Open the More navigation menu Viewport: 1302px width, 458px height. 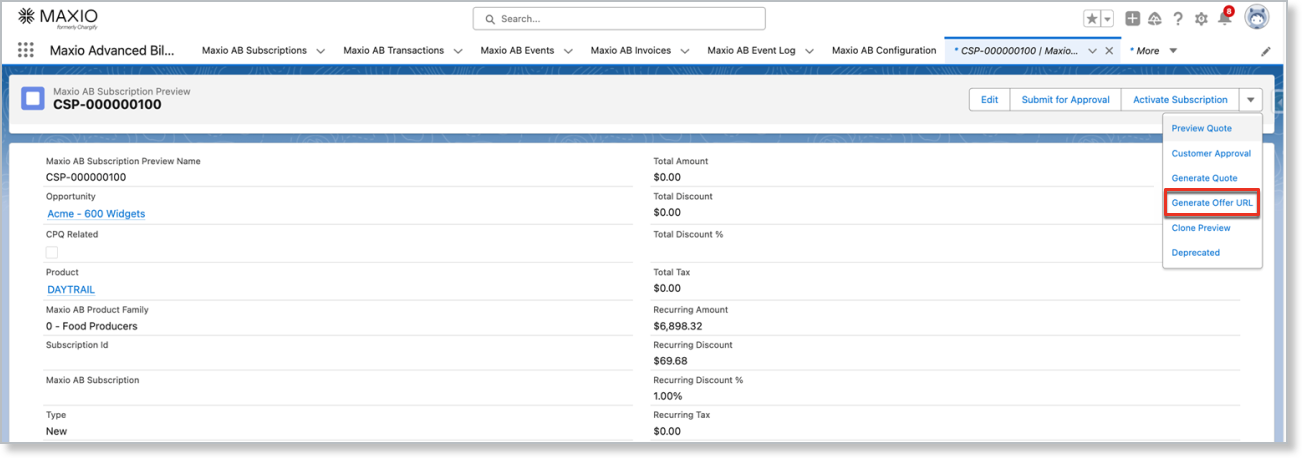pos(1153,50)
